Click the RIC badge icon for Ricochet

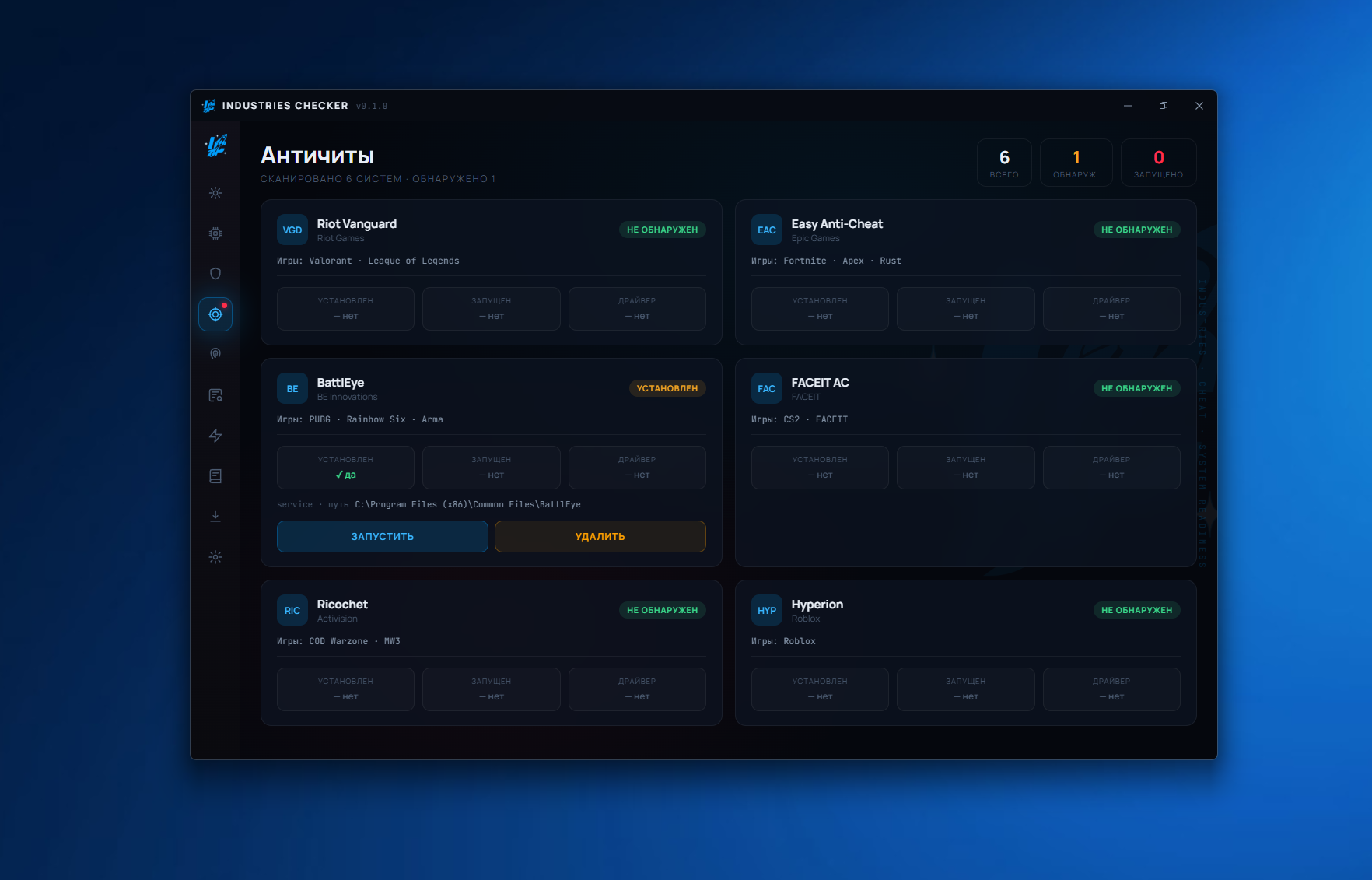[292, 610]
